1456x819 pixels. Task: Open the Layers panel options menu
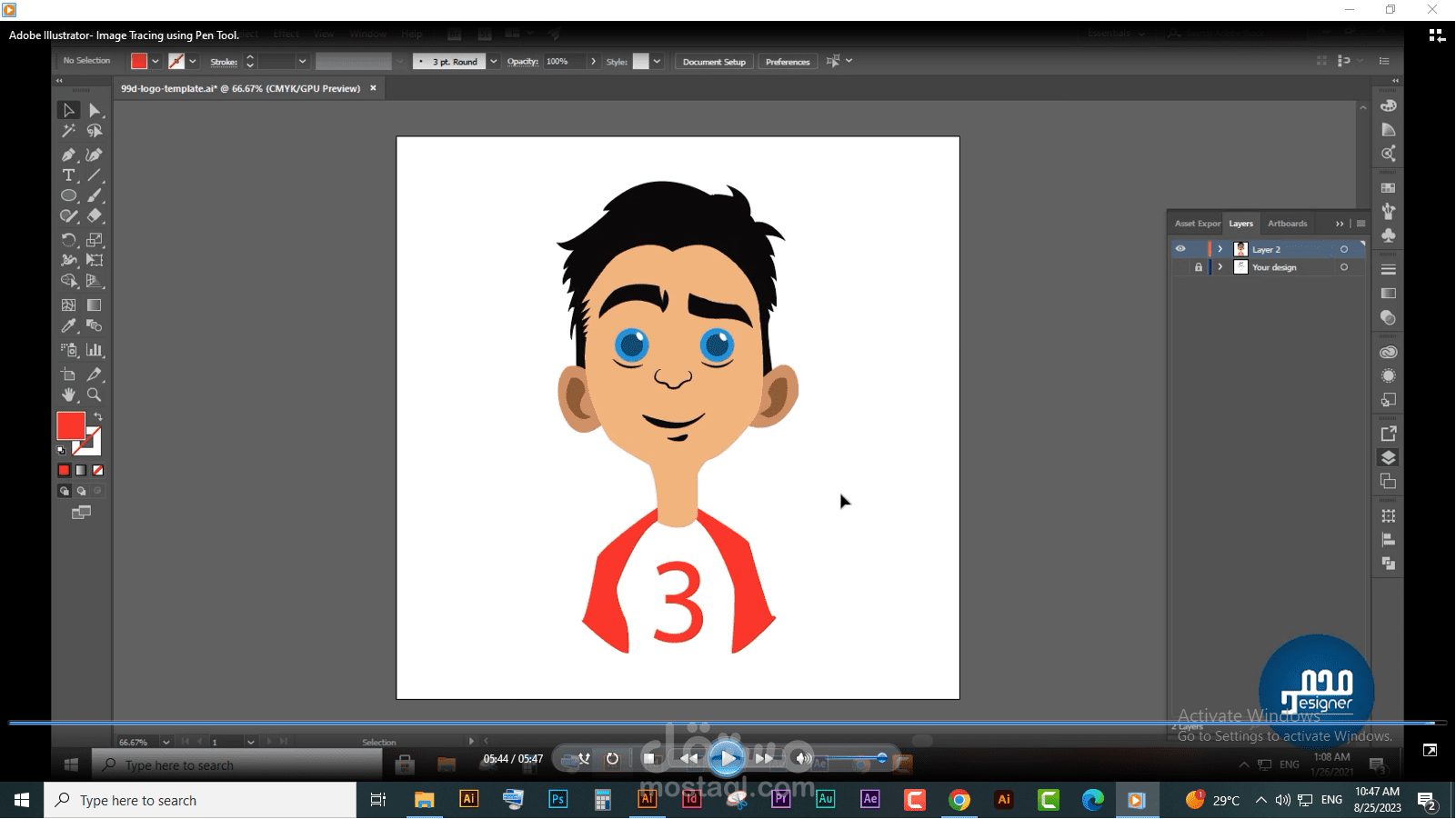pyautogui.click(x=1361, y=224)
